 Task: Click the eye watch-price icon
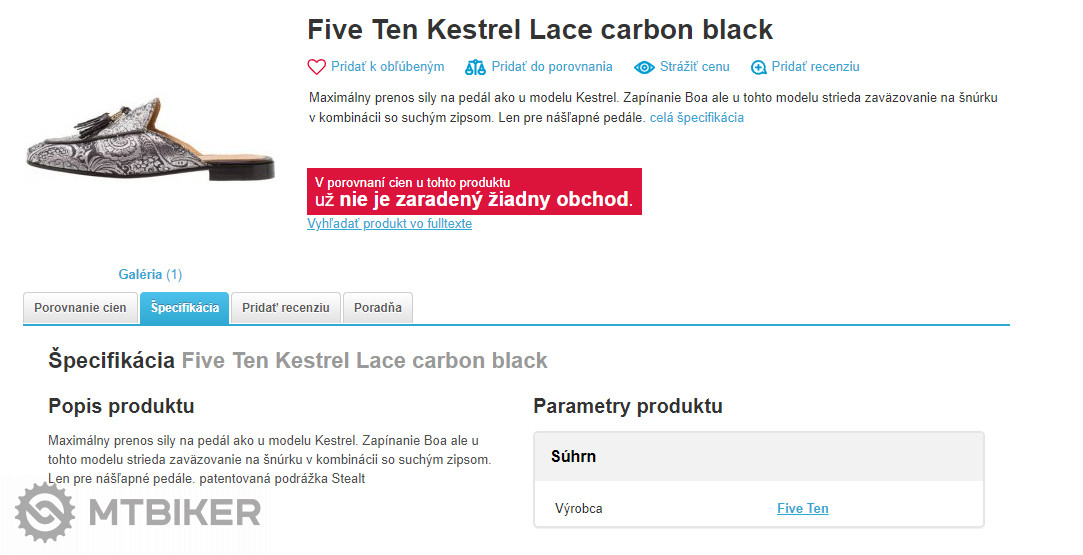click(x=644, y=67)
